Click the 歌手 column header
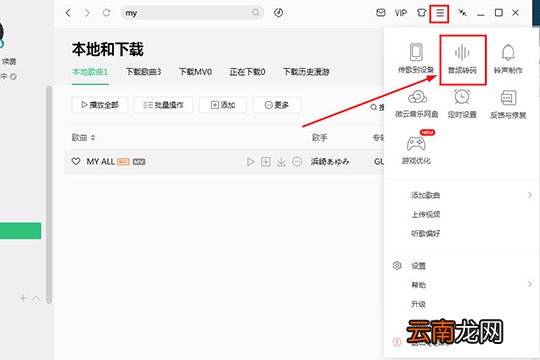 point(320,138)
